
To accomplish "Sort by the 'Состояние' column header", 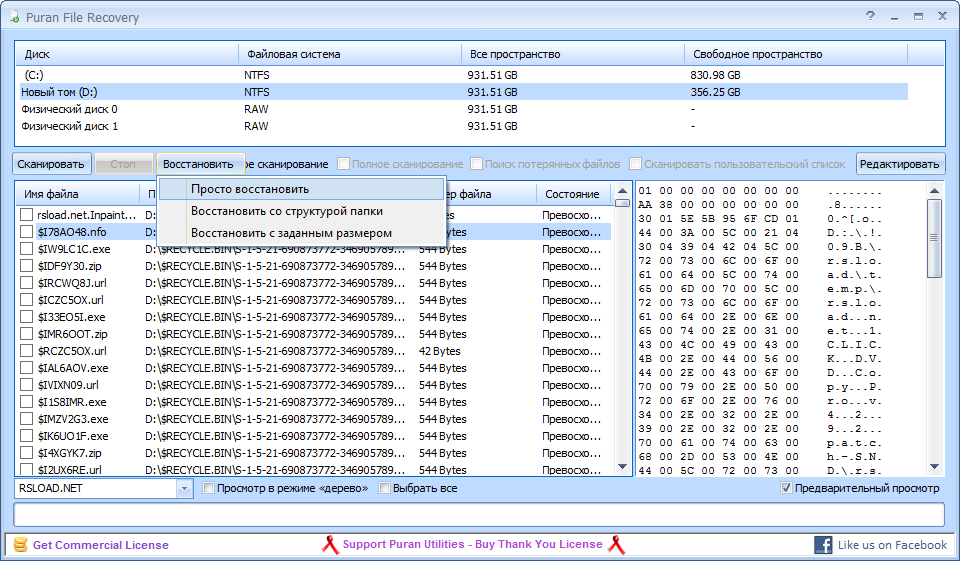I will coord(574,194).
